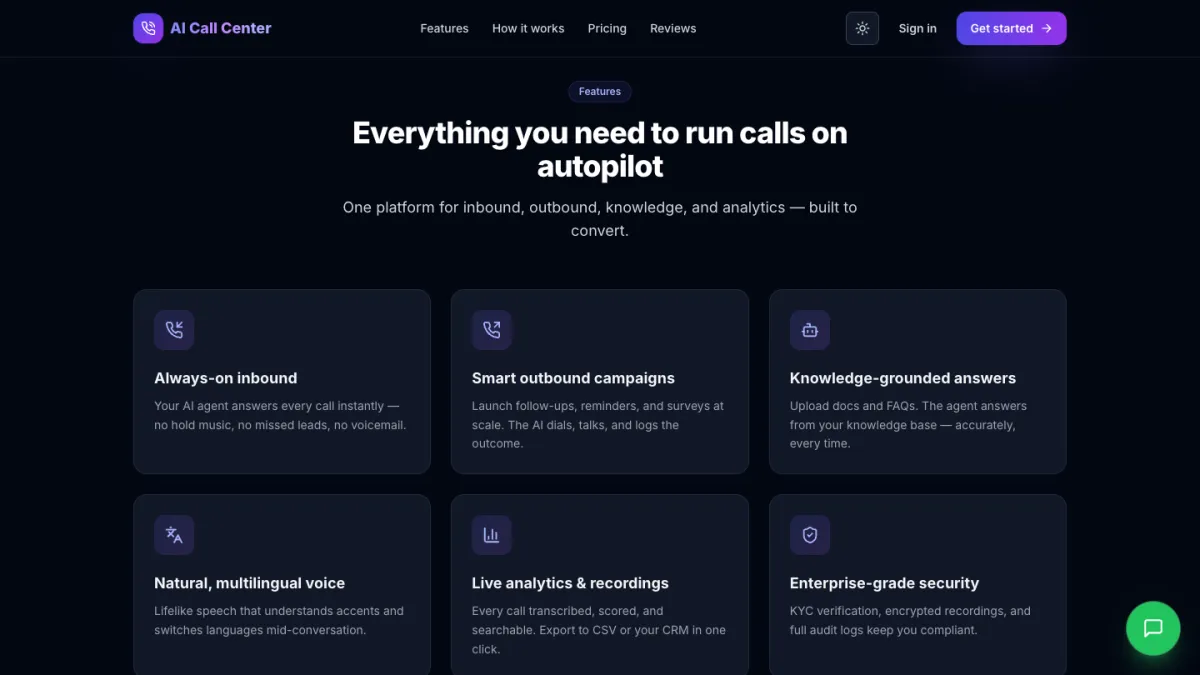Open the Features nav link
This screenshot has height=675, width=1200.
coord(444,28)
